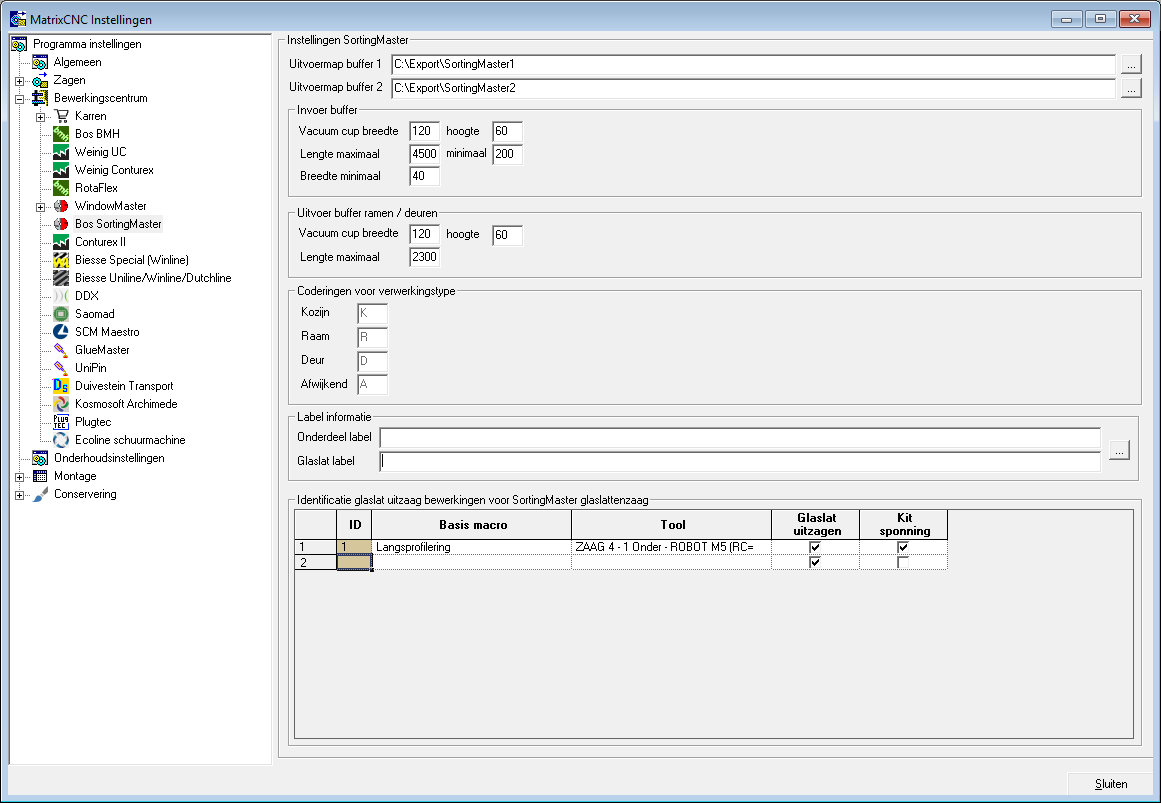Open the Biesse Special (Winline) icon

point(61,260)
